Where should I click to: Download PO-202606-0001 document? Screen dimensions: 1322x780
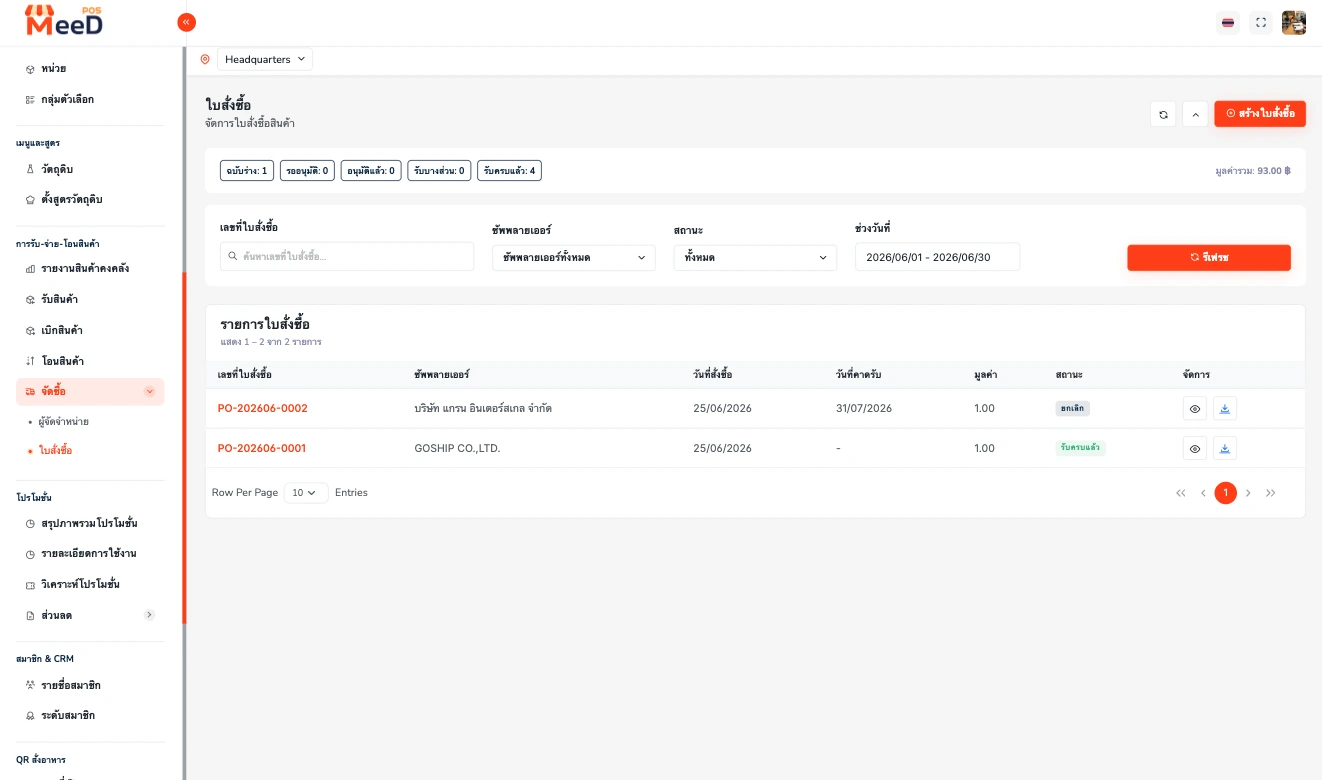coord(1225,448)
